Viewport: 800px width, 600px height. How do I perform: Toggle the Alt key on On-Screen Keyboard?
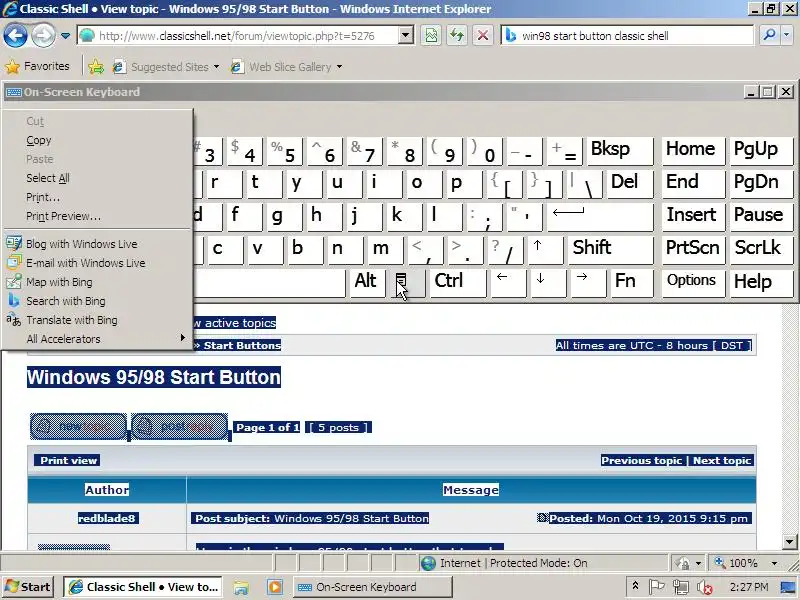click(x=367, y=283)
